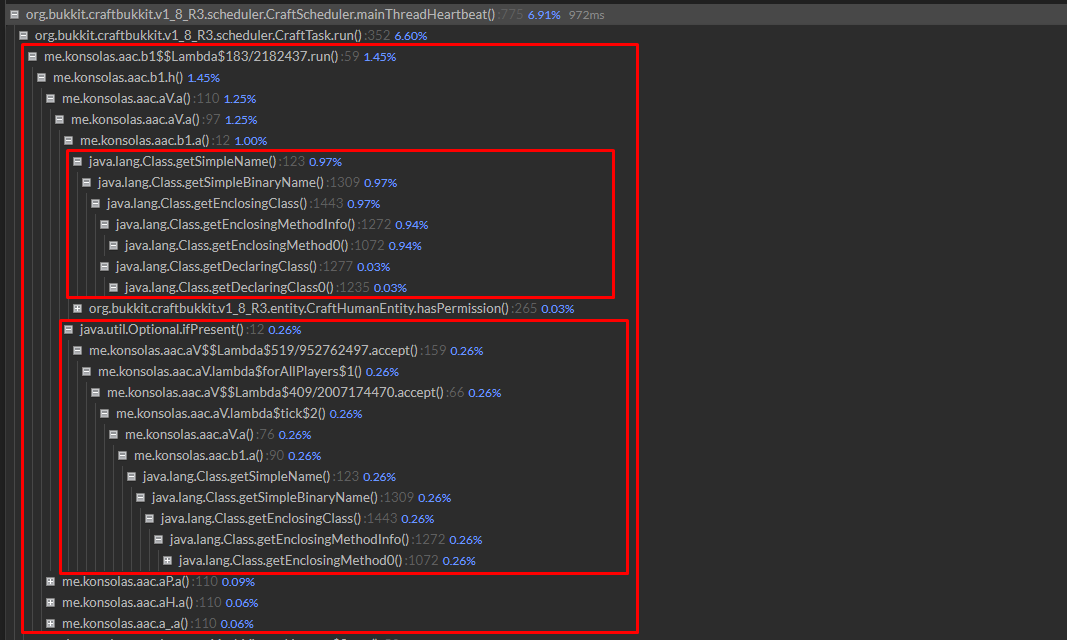Collapse the aV.a() :97 1.25% node

[59, 120]
